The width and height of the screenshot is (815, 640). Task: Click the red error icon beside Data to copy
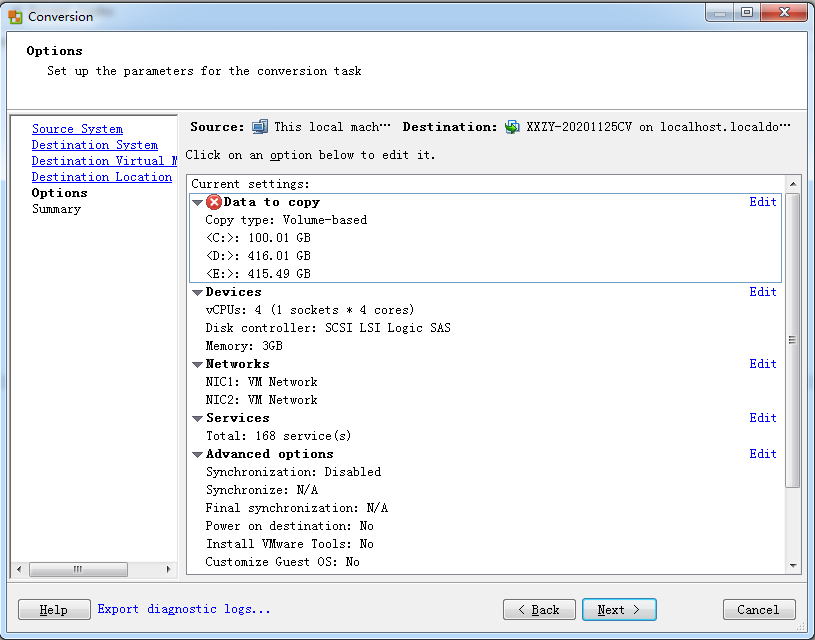point(214,202)
